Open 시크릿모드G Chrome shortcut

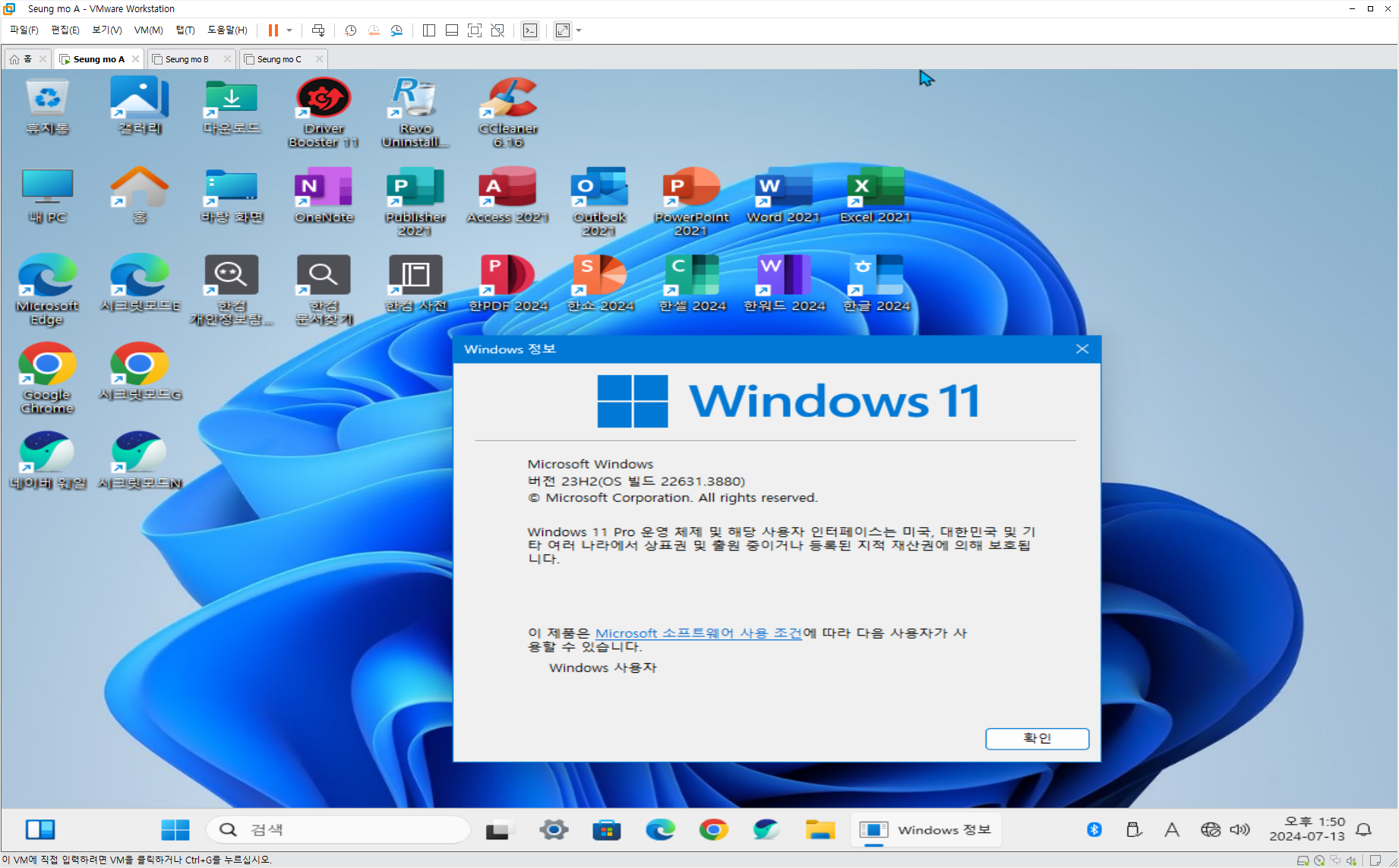pos(140,372)
